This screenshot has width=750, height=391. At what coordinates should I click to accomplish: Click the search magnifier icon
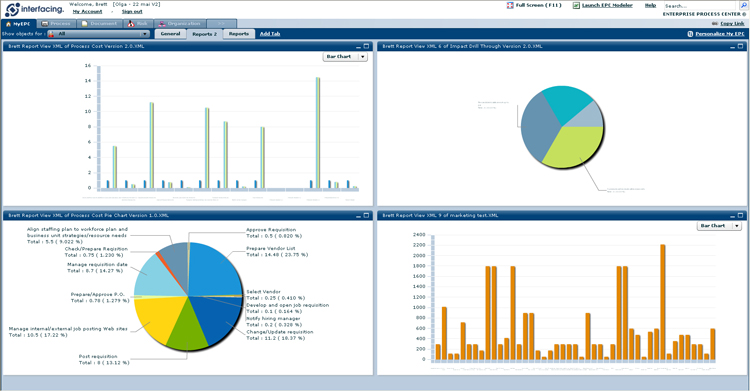743,5
